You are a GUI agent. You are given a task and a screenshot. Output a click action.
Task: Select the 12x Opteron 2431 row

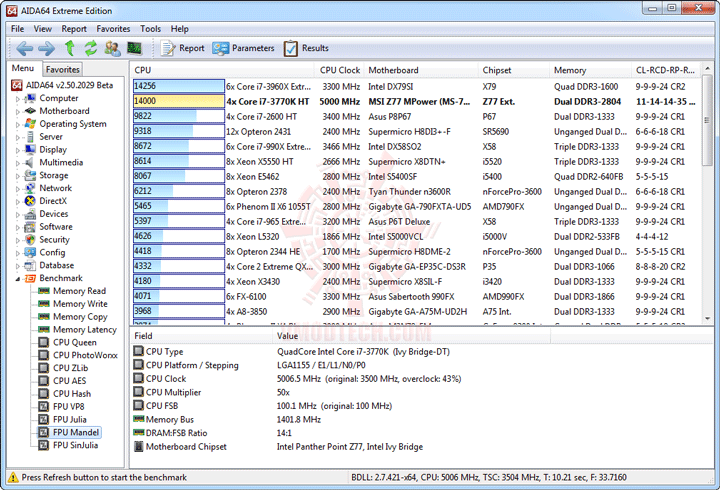click(416, 131)
